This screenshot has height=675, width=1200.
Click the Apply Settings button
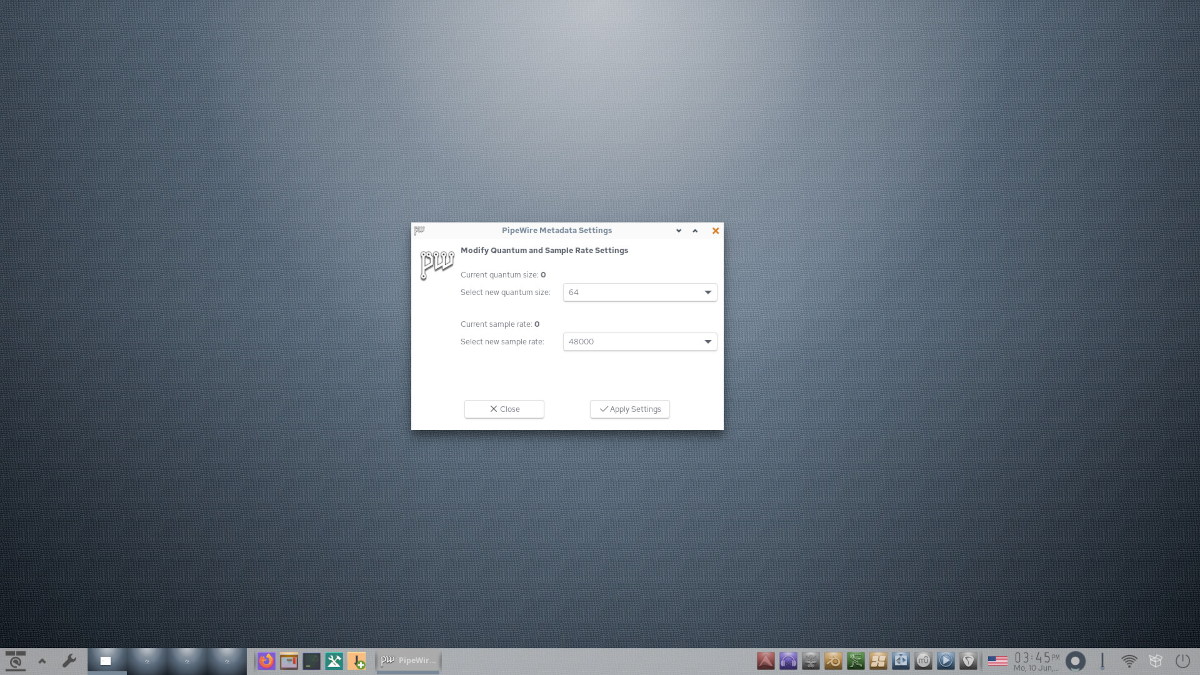[630, 409]
